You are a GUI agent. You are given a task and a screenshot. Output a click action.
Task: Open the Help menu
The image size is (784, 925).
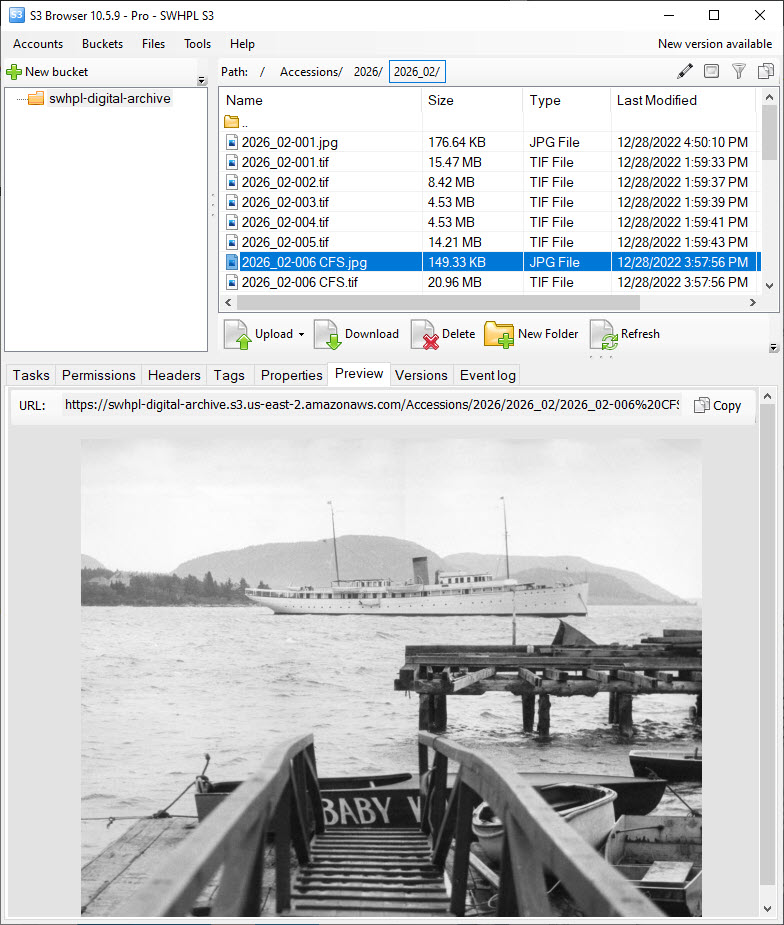tap(242, 44)
